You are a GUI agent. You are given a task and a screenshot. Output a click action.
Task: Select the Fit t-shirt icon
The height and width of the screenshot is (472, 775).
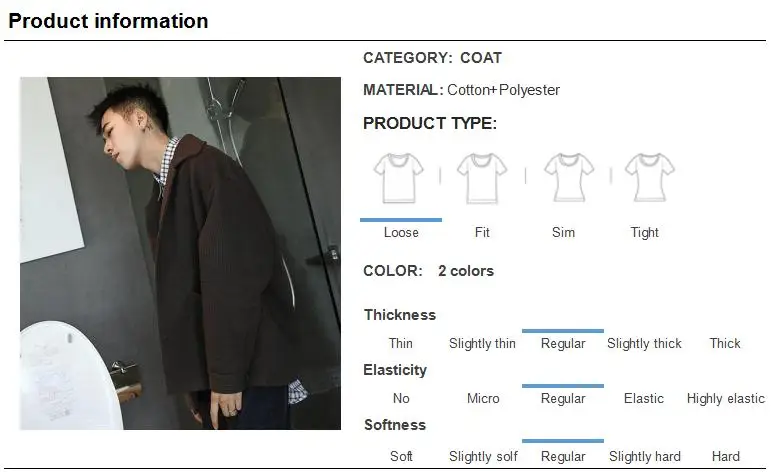(482, 178)
